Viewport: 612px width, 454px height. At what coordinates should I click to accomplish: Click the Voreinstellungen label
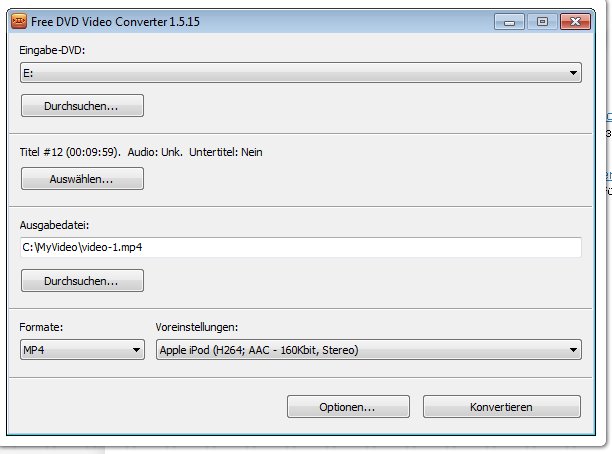pyautogui.click(x=197, y=327)
